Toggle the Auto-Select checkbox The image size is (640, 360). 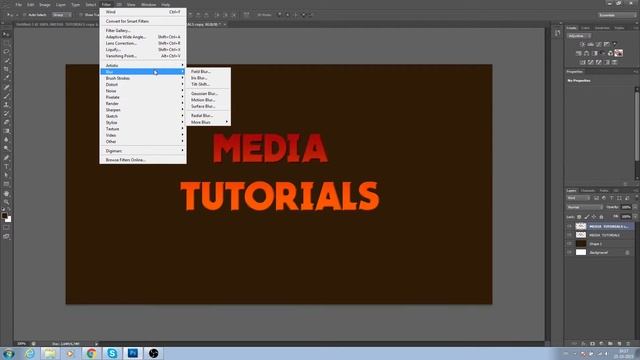pyautogui.click(x=24, y=15)
